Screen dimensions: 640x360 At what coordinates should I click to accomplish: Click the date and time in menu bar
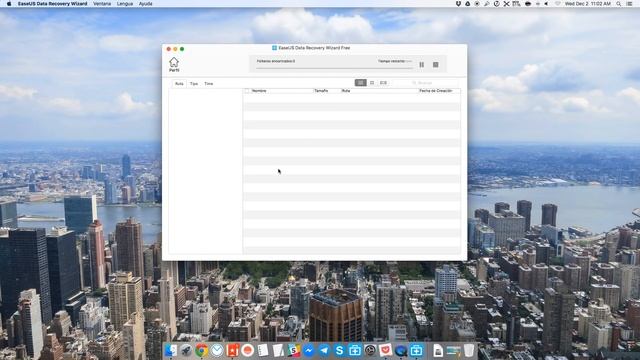point(587,4)
